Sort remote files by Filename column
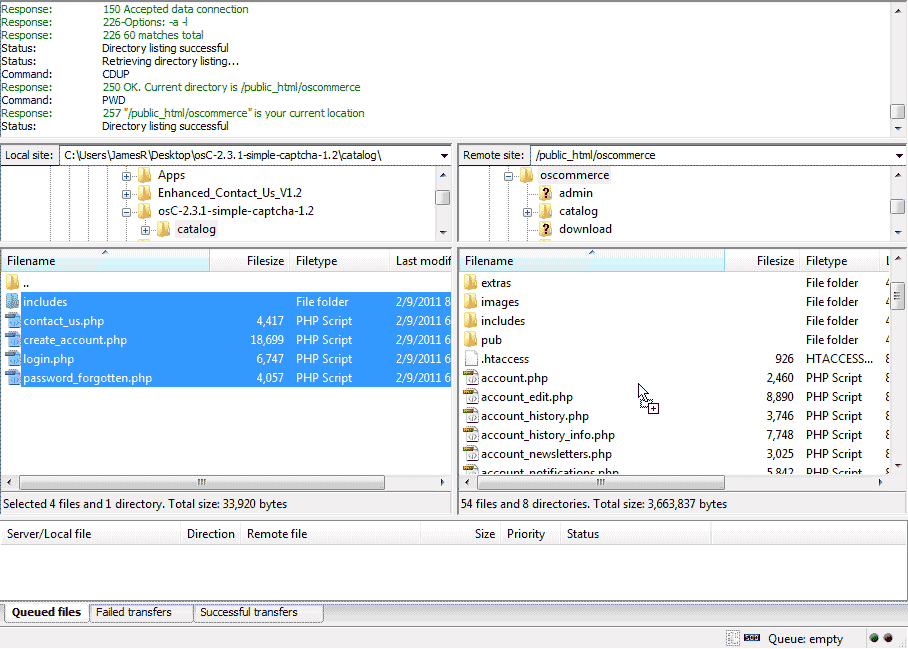This screenshot has height=649, width=908. [x=592, y=261]
